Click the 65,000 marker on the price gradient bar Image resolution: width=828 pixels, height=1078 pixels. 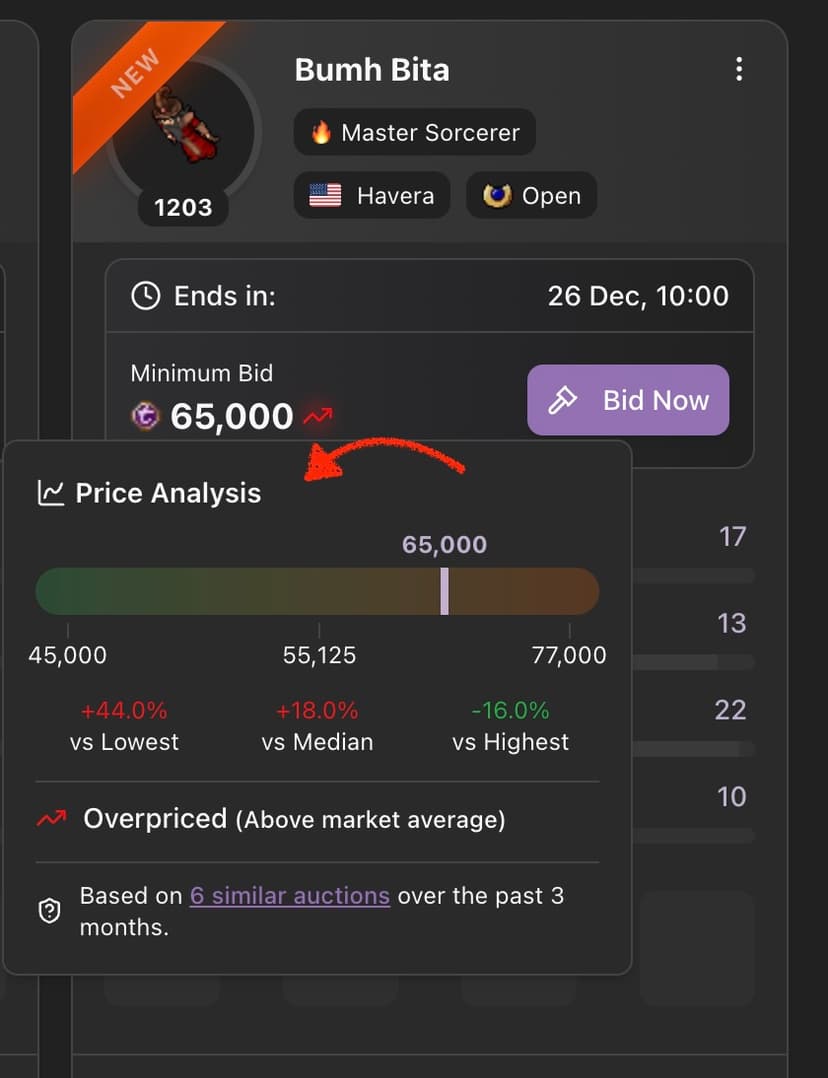(x=444, y=591)
